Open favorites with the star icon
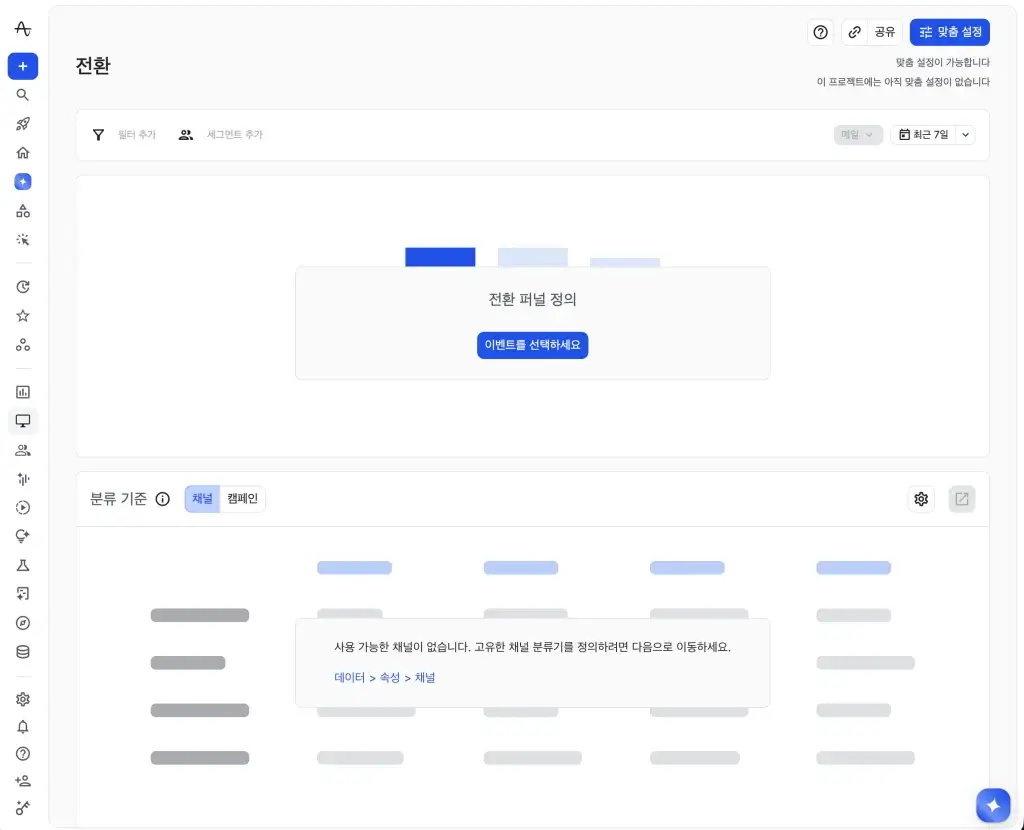This screenshot has width=1024, height=830. 23,316
